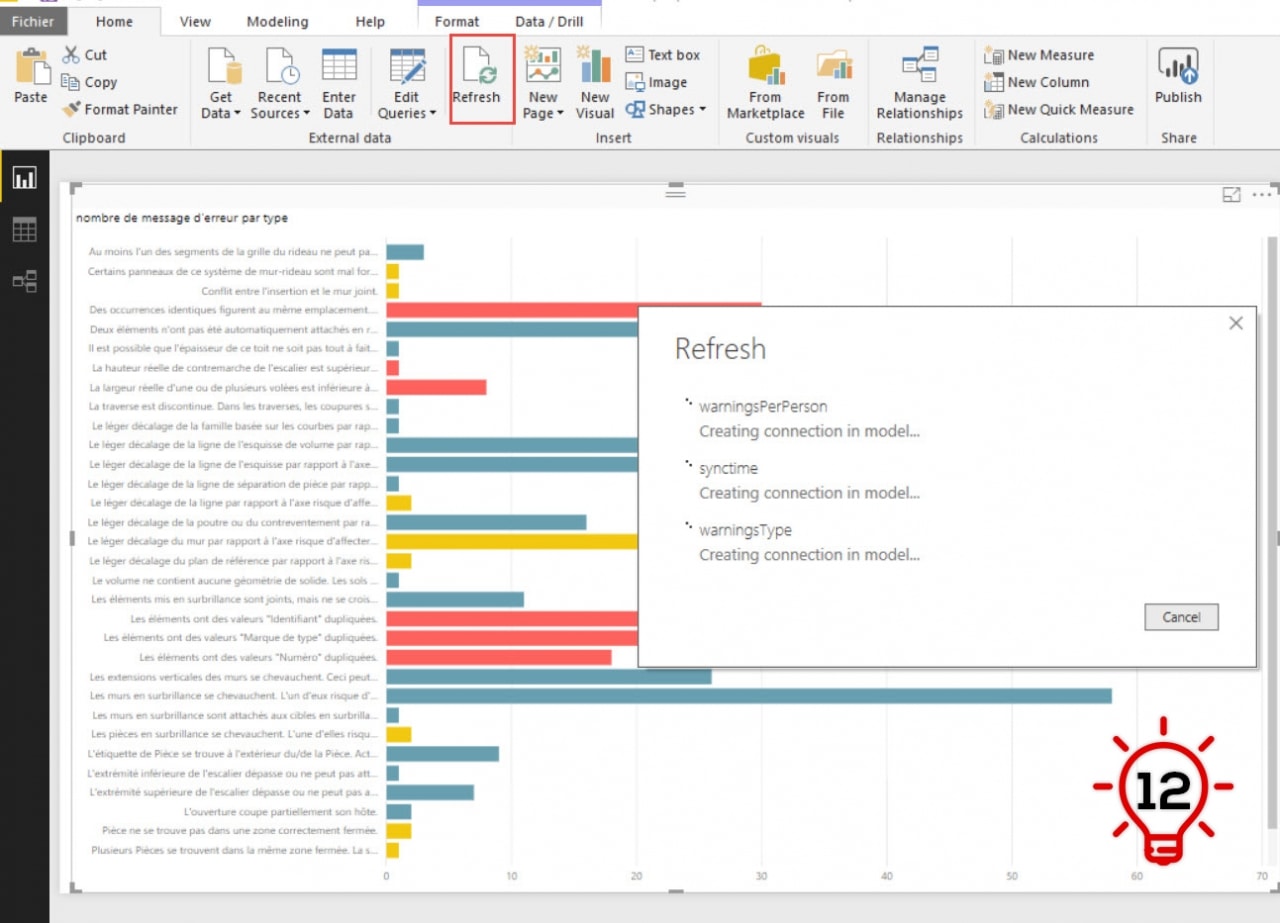1280x923 pixels.
Task: Open From Marketplace custom visuals
Action: tap(765, 67)
